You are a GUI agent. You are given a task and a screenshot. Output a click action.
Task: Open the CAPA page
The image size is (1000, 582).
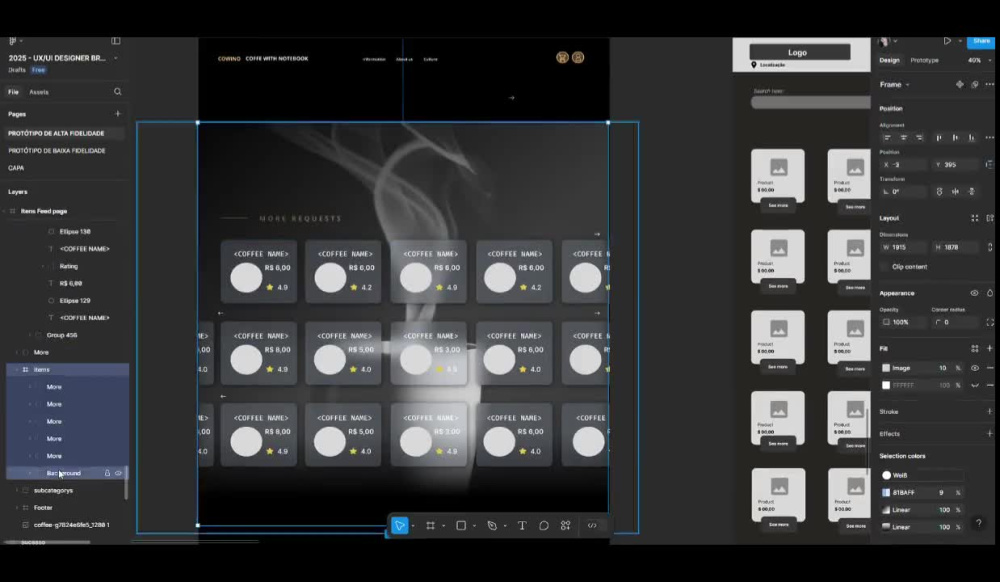click(16, 168)
